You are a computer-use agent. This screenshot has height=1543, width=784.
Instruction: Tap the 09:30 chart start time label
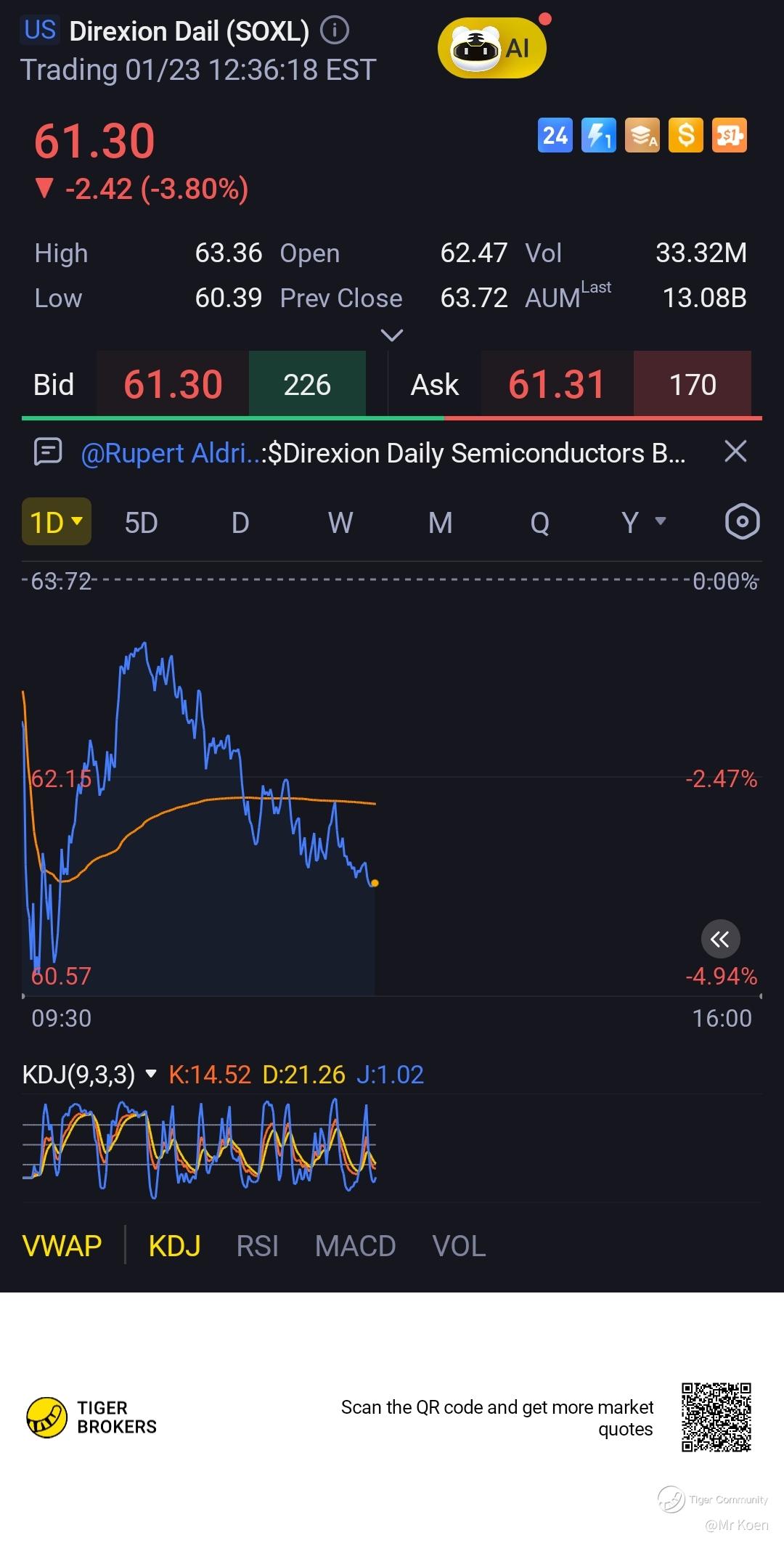62,1018
